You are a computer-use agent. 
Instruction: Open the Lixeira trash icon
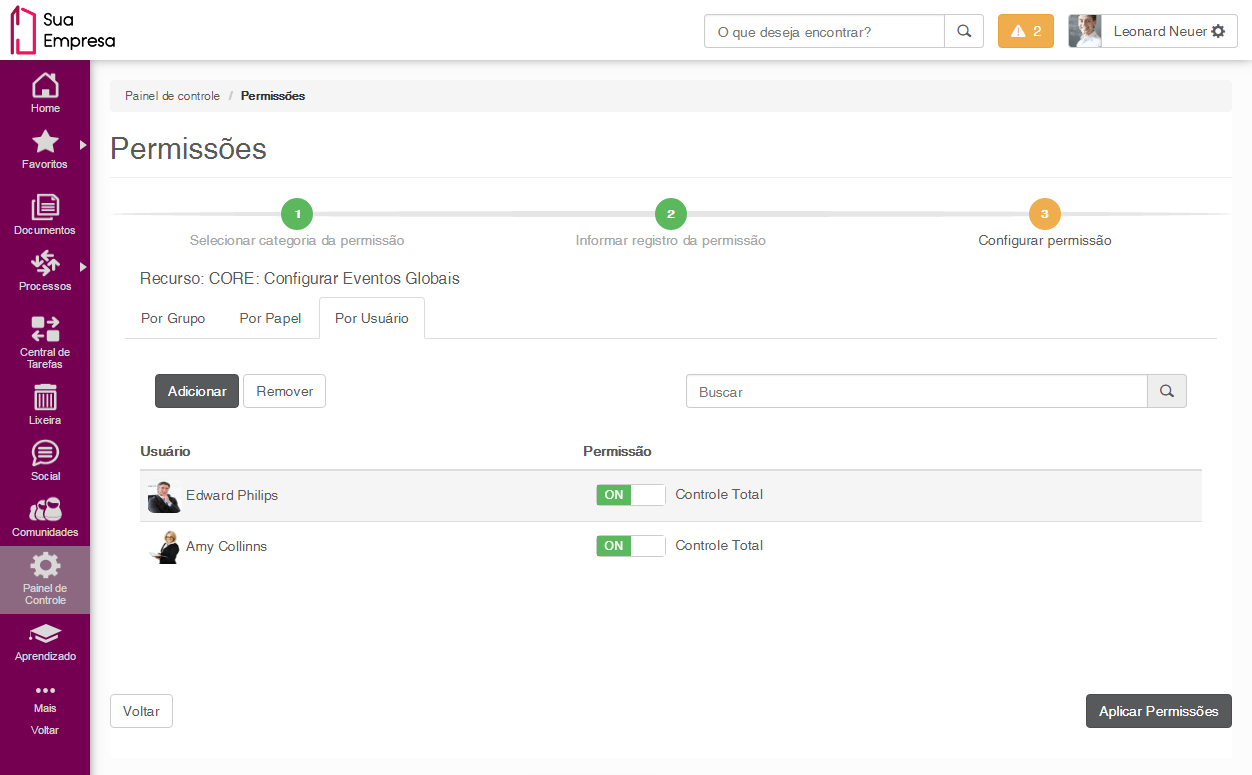[45, 397]
